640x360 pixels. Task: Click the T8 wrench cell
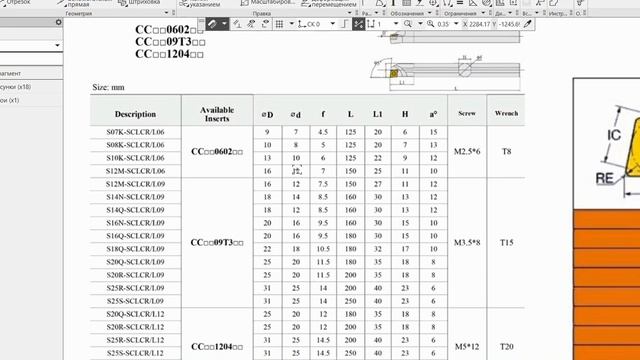pyautogui.click(x=506, y=151)
